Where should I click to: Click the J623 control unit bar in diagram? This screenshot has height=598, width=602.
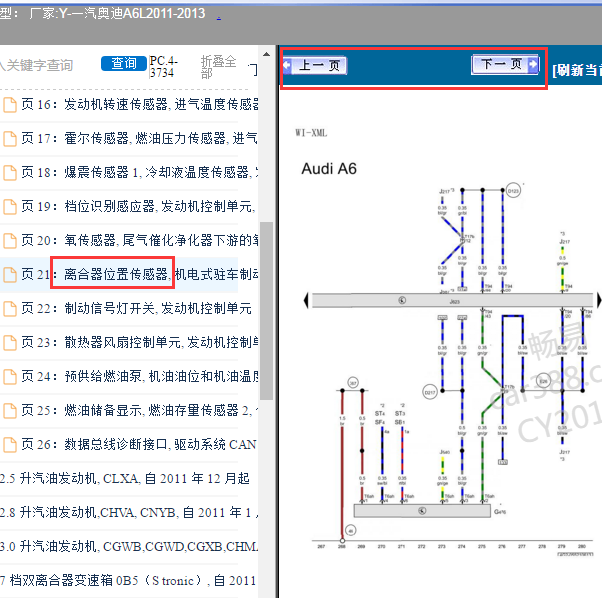pos(453,301)
